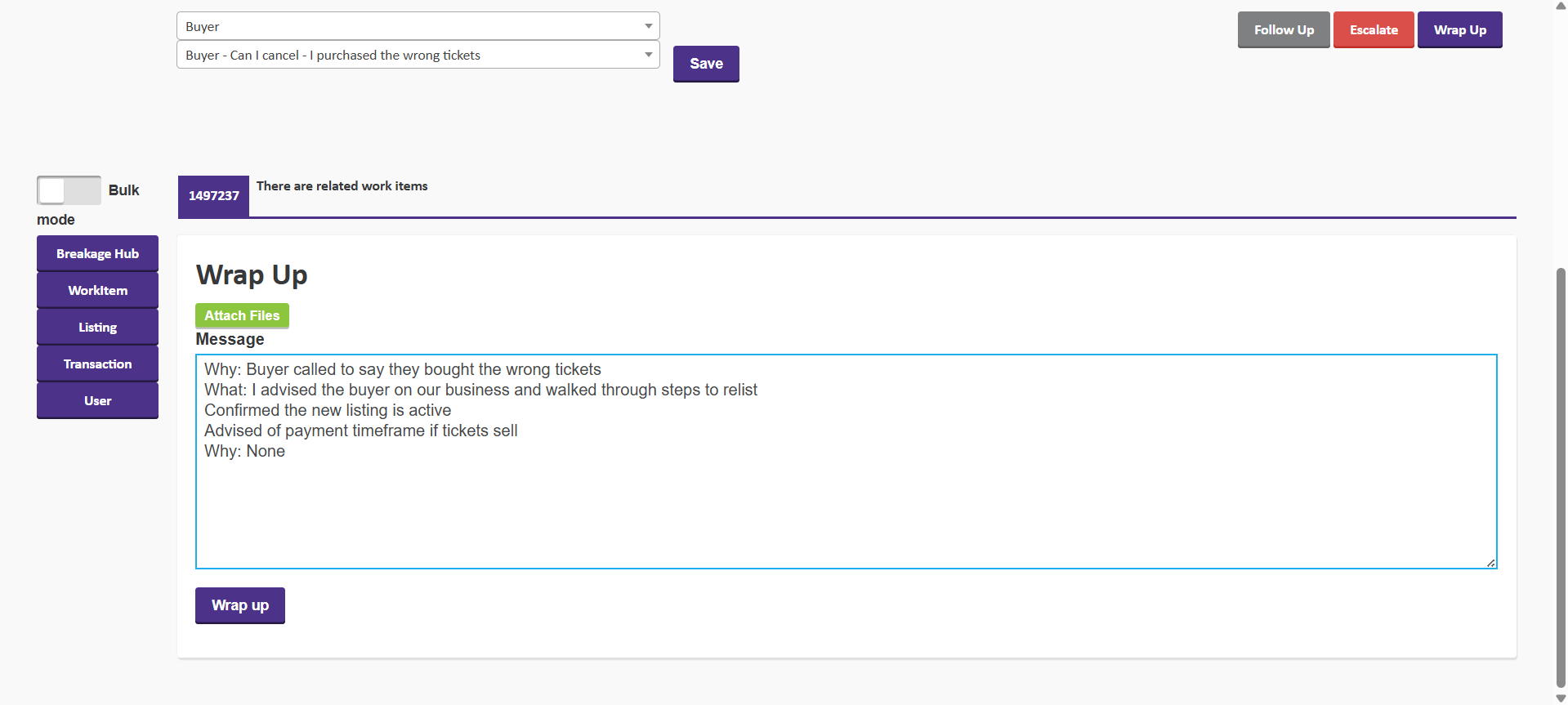
Task: Click inside the Message text area
Action: tap(846, 506)
